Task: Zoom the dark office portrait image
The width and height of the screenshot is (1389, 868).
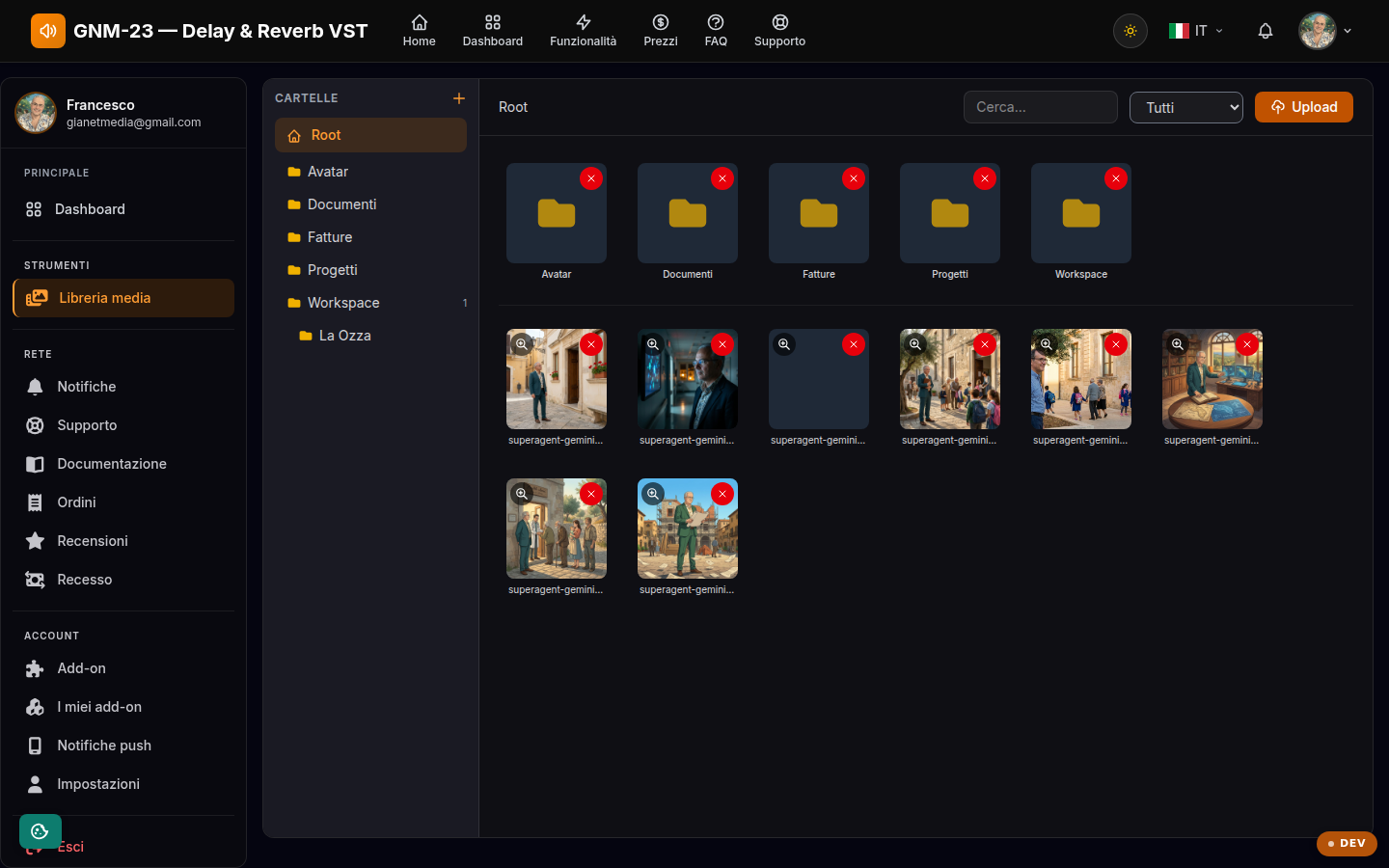Action: (x=653, y=344)
